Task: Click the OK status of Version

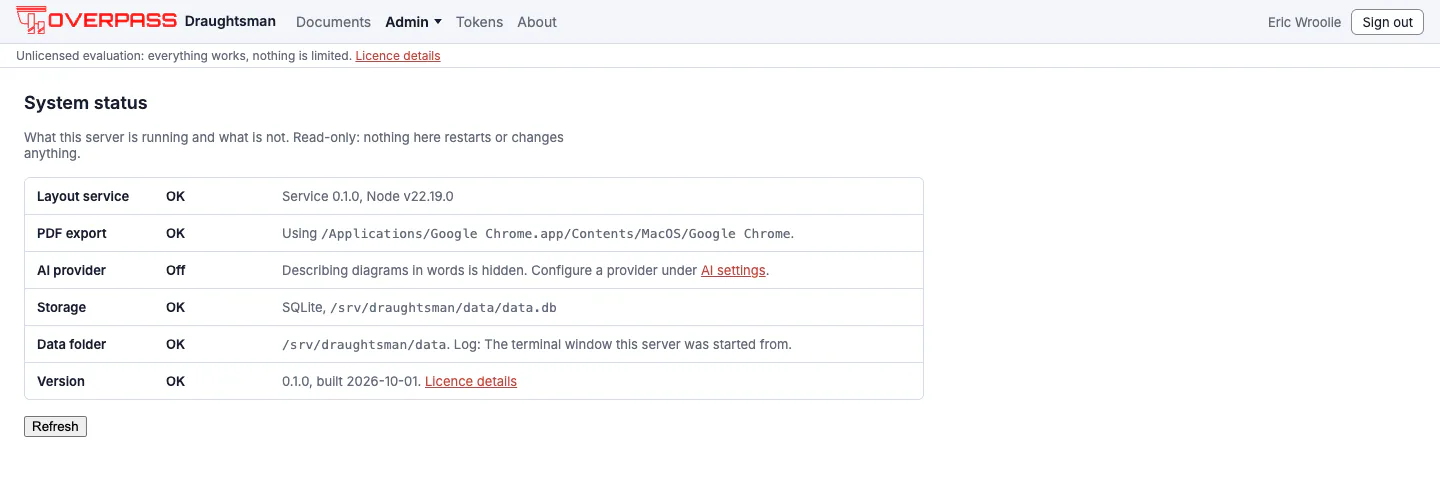Action: click(176, 381)
